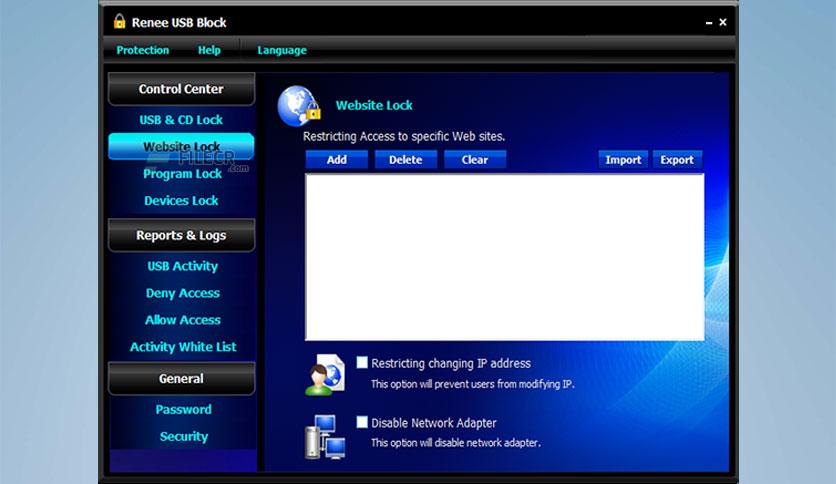The height and width of the screenshot is (484, 836).
Task: Click the globe Website Lock icon
Action: pos(299,106)
